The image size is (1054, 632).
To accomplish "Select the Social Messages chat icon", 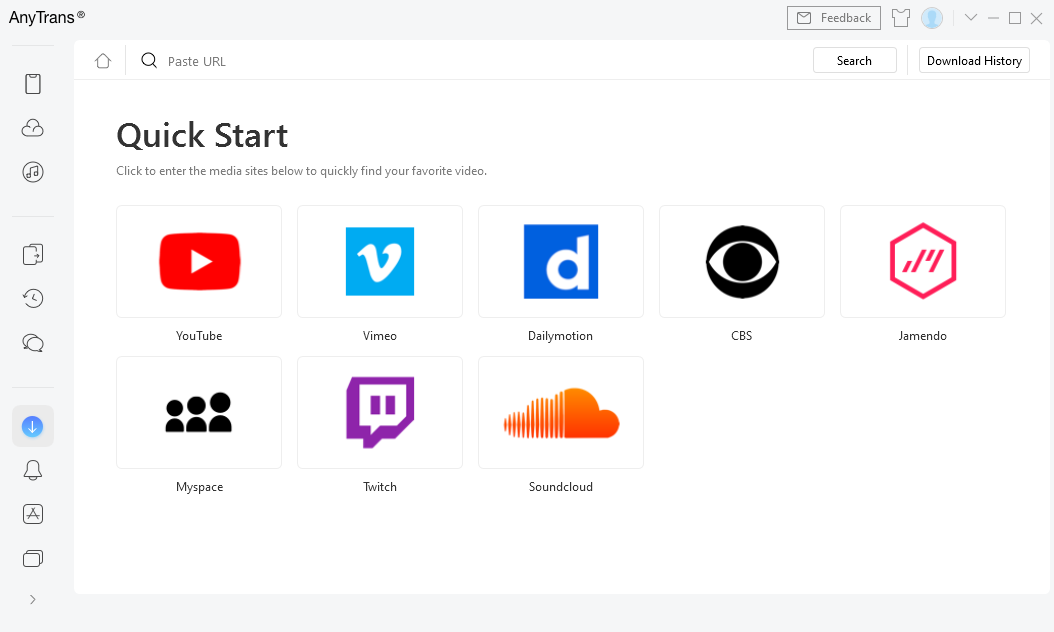I will [x=33, y=343].
